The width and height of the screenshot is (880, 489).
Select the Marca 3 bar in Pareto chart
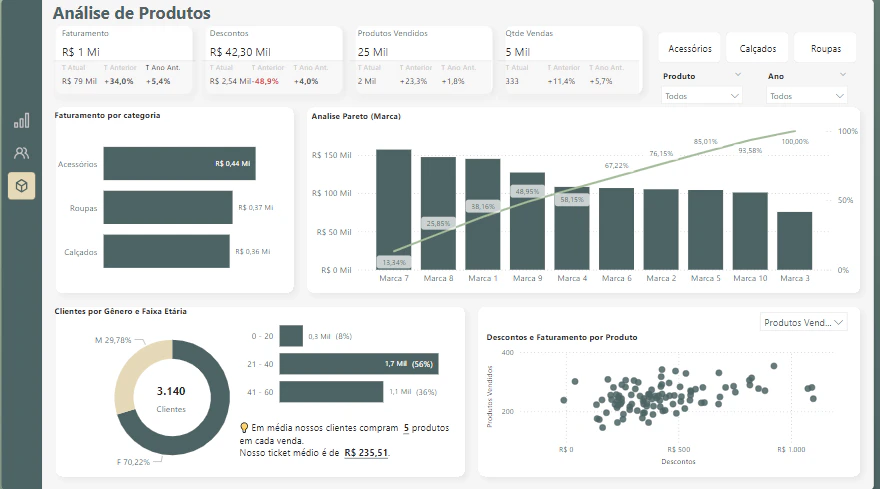tap(794, 241)
